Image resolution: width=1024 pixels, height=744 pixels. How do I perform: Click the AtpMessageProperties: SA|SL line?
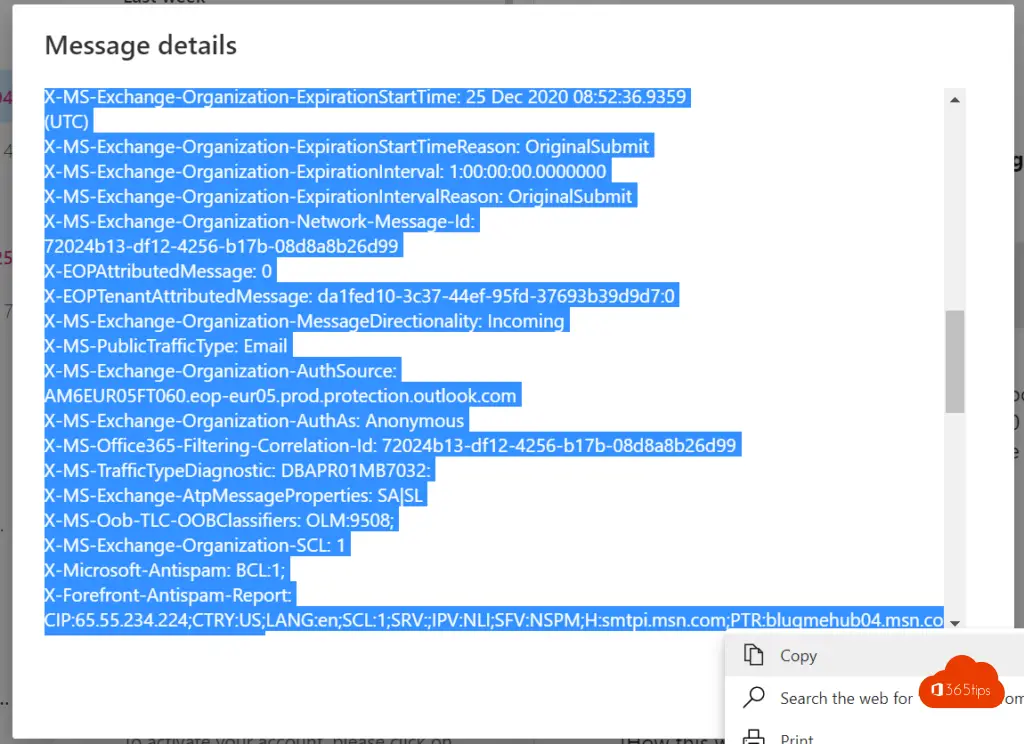233,495
